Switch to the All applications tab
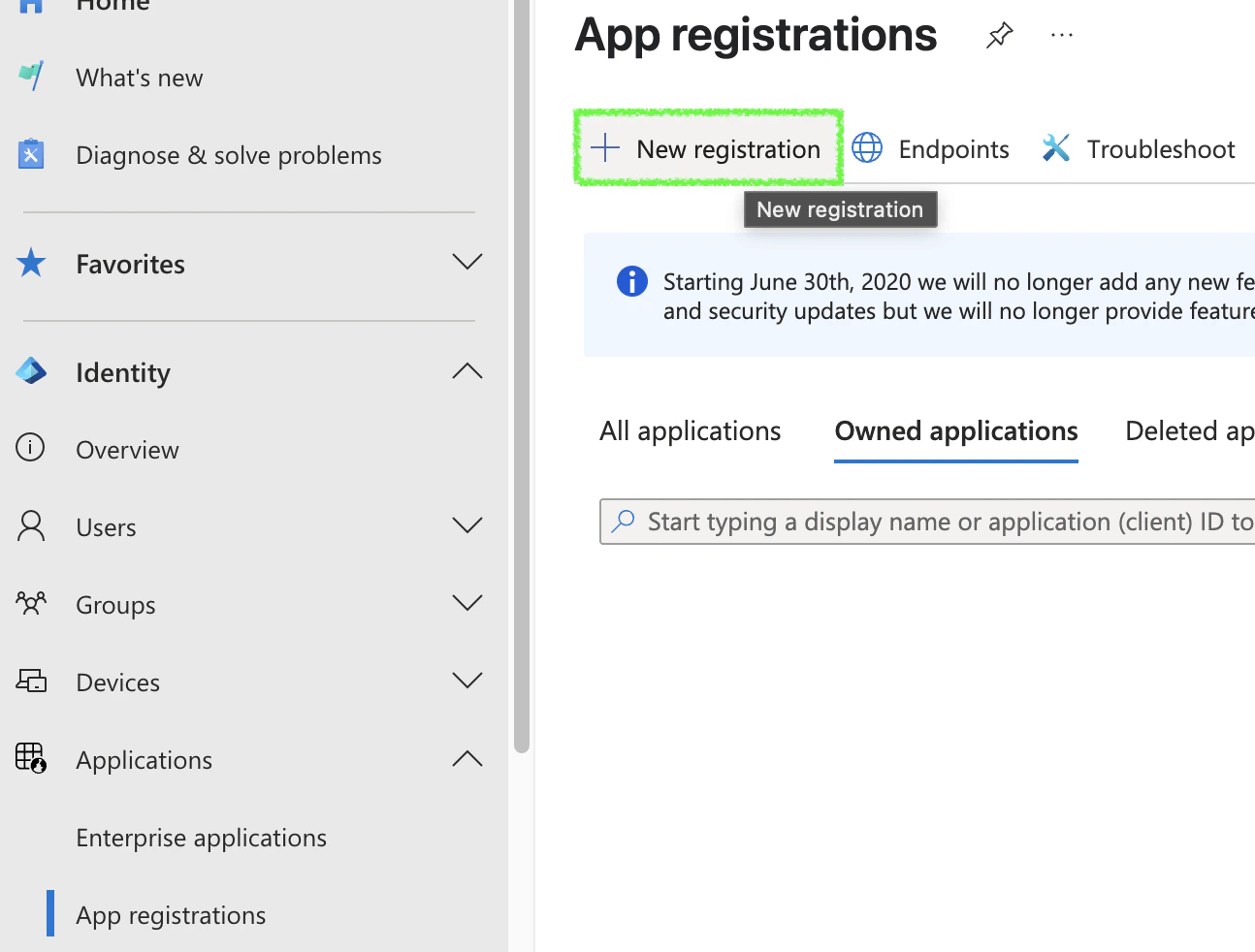Viewport: 1255px width, 952px height. (x=690, y=430)
